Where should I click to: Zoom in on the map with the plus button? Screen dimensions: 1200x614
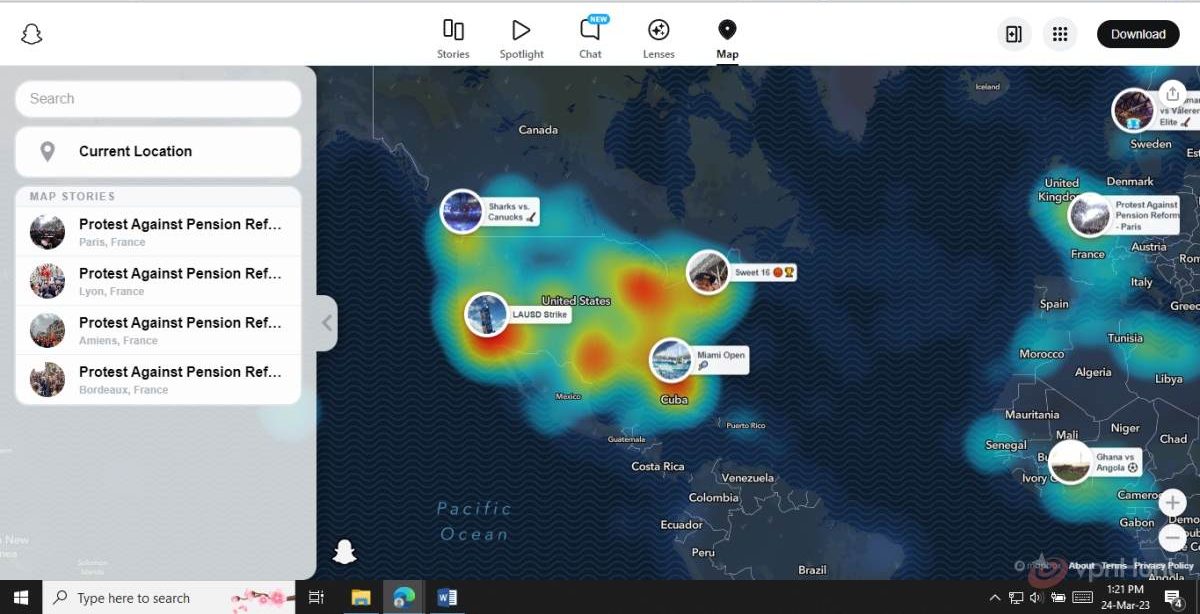(1172, 503)
